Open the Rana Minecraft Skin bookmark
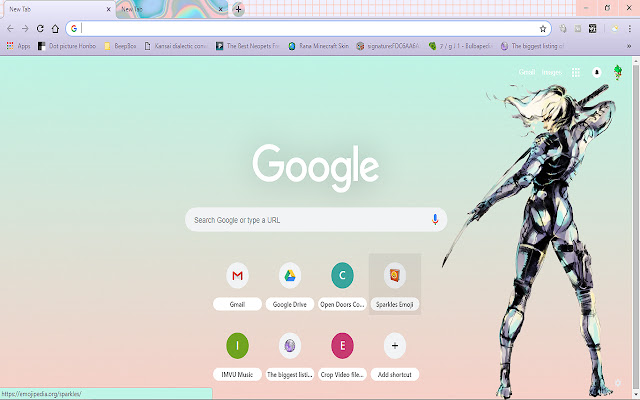This screenshot has width=640, height=400. coord(319,46)
